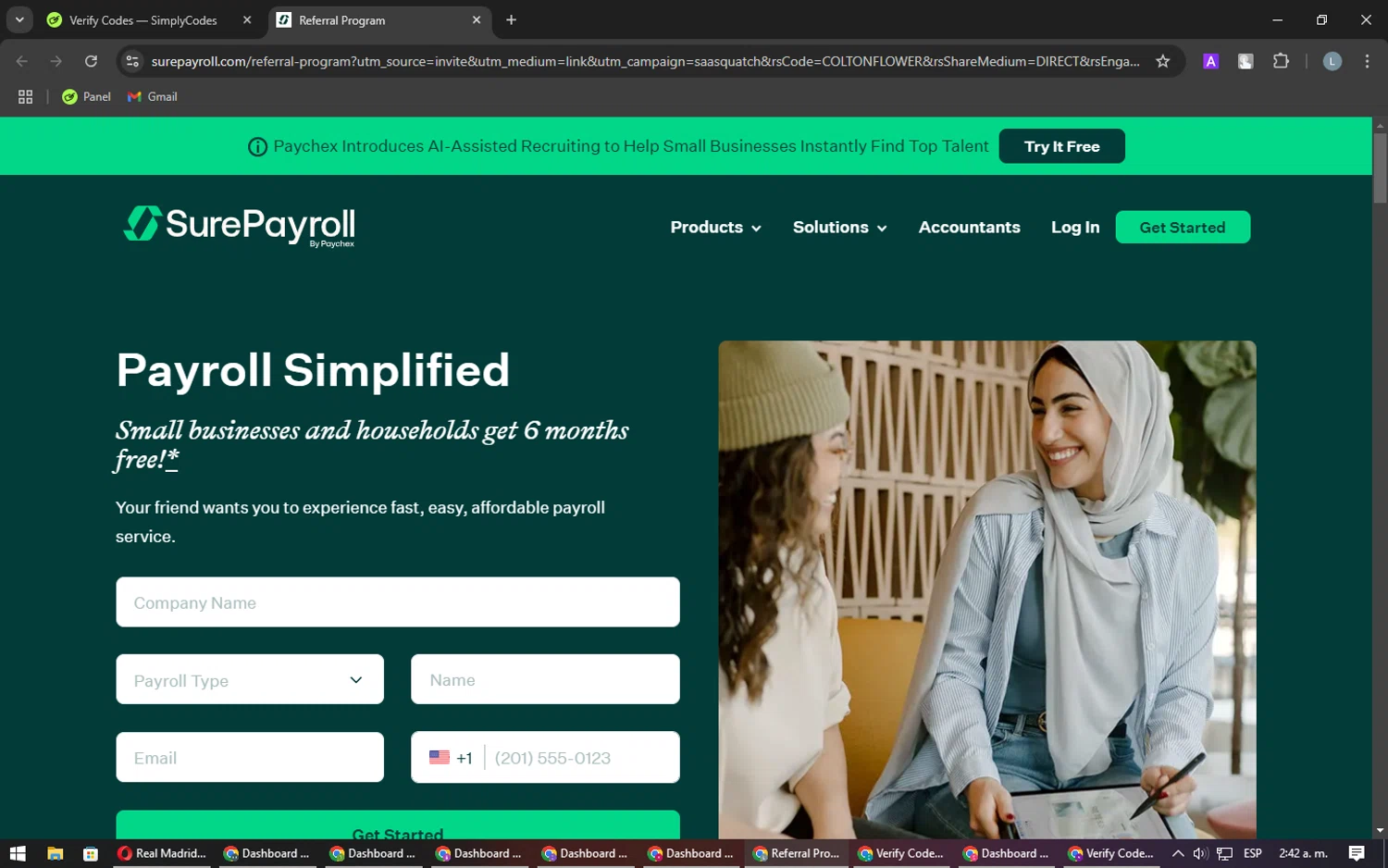Bookmark this page with the star icon
1388x868 pixels.
[1163, 61]
